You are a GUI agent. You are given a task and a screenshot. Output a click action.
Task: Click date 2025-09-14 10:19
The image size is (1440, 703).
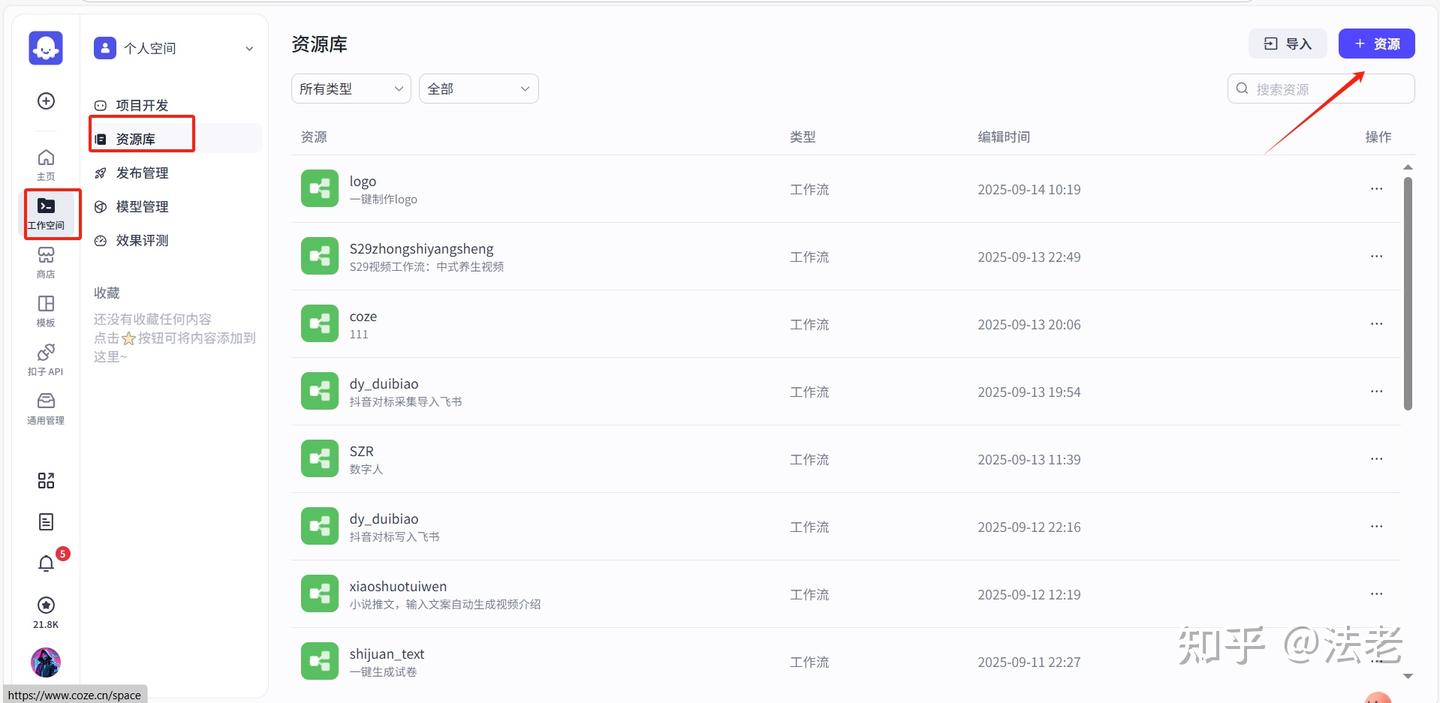pyautogui.click(x=1029, y=189)
